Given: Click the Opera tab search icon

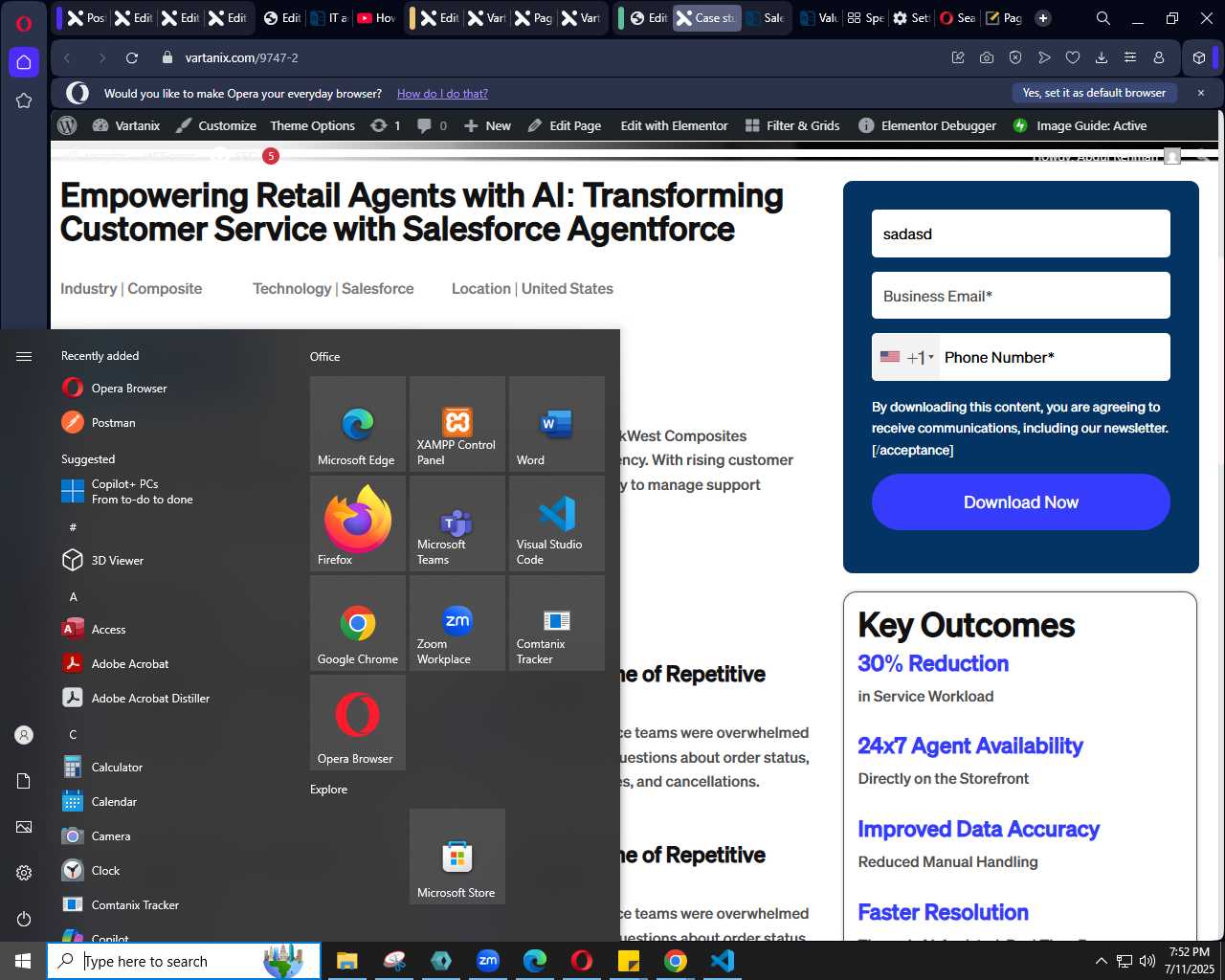Looking at the screenshot, I should point(1103,18).
